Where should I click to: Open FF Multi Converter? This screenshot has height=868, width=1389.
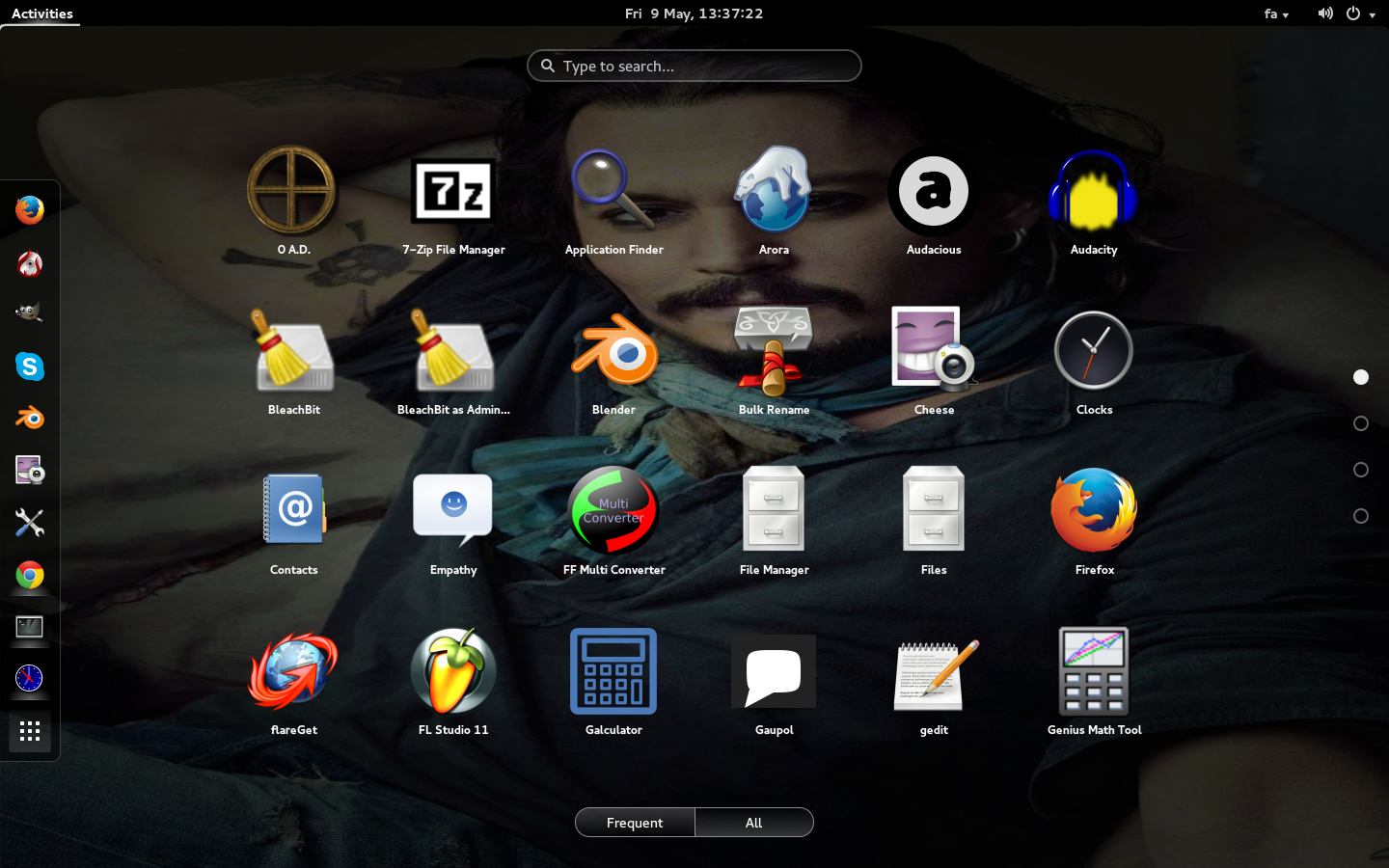tap(613, 512)
